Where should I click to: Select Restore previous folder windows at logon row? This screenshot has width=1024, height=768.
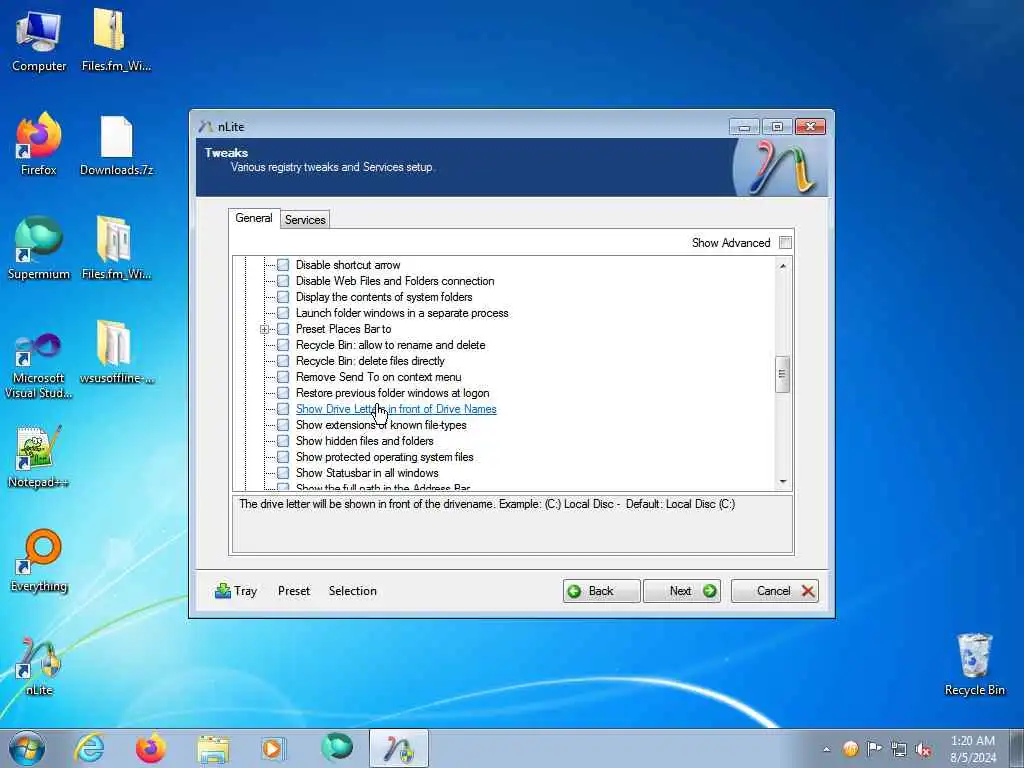392,393
